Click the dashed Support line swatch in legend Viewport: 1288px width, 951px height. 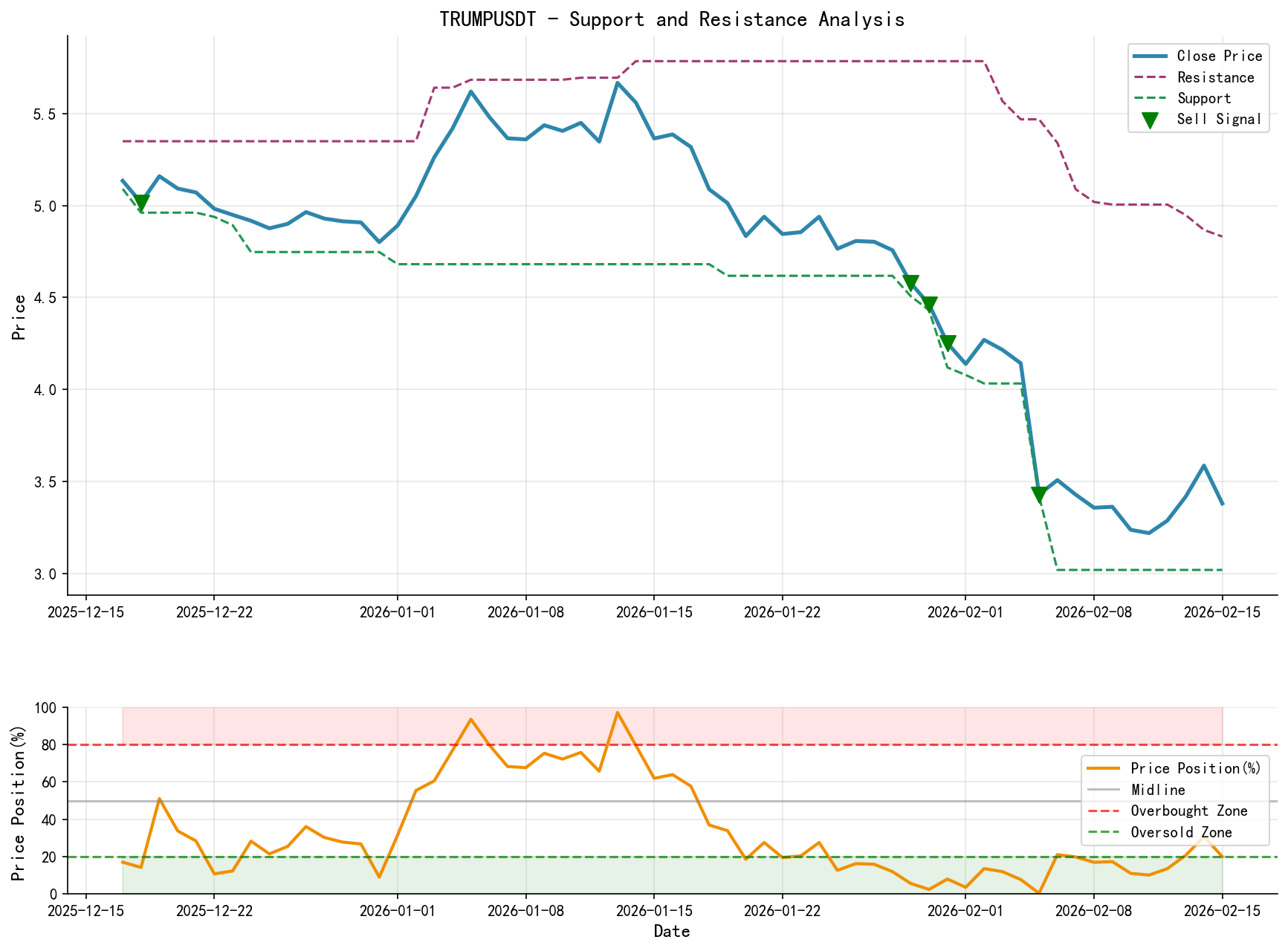tap(1151, 97)
